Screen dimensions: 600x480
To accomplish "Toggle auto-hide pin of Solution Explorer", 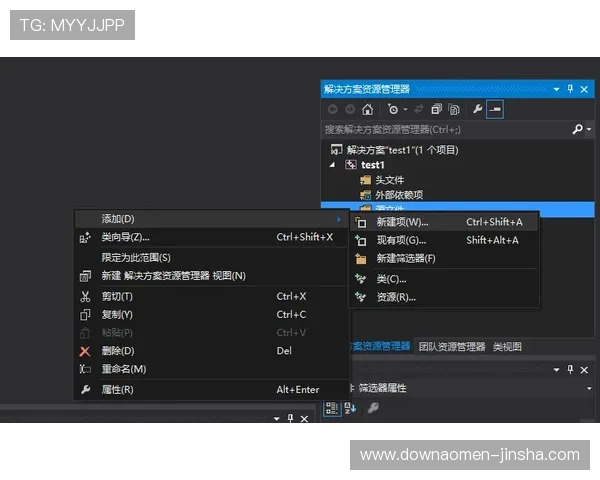I will point(570,89).
